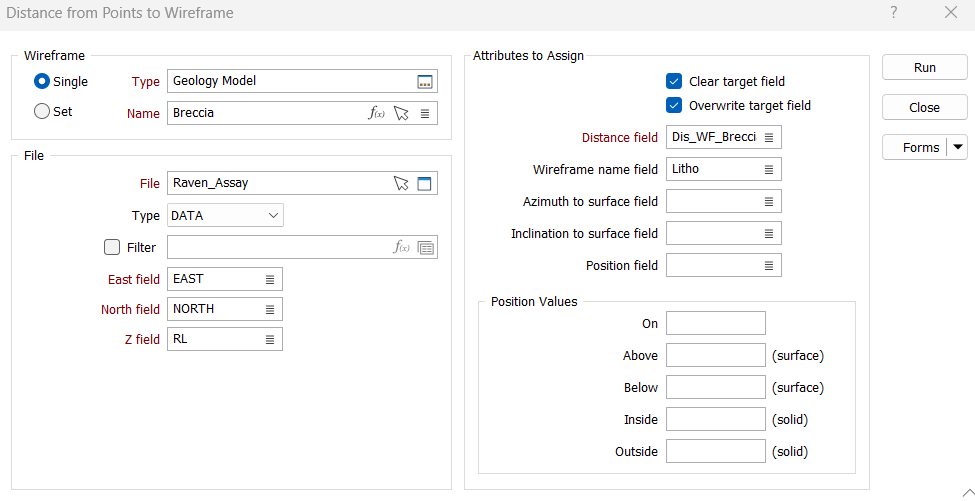Open the list icon in wireframe Name field
Viewport: 975px width, 501px height.
(x=425, y=114)
